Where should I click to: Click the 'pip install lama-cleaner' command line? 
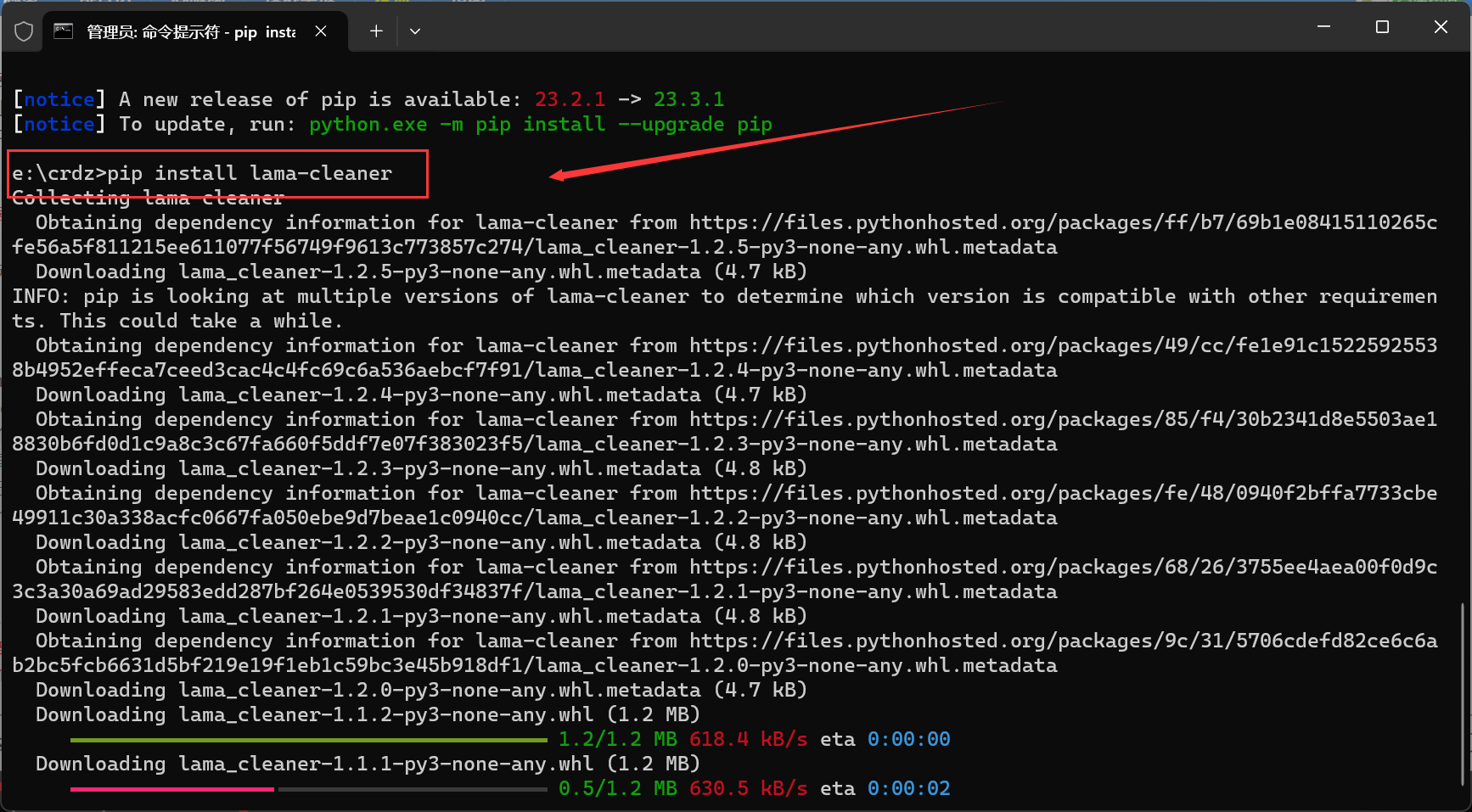point(249,174)
